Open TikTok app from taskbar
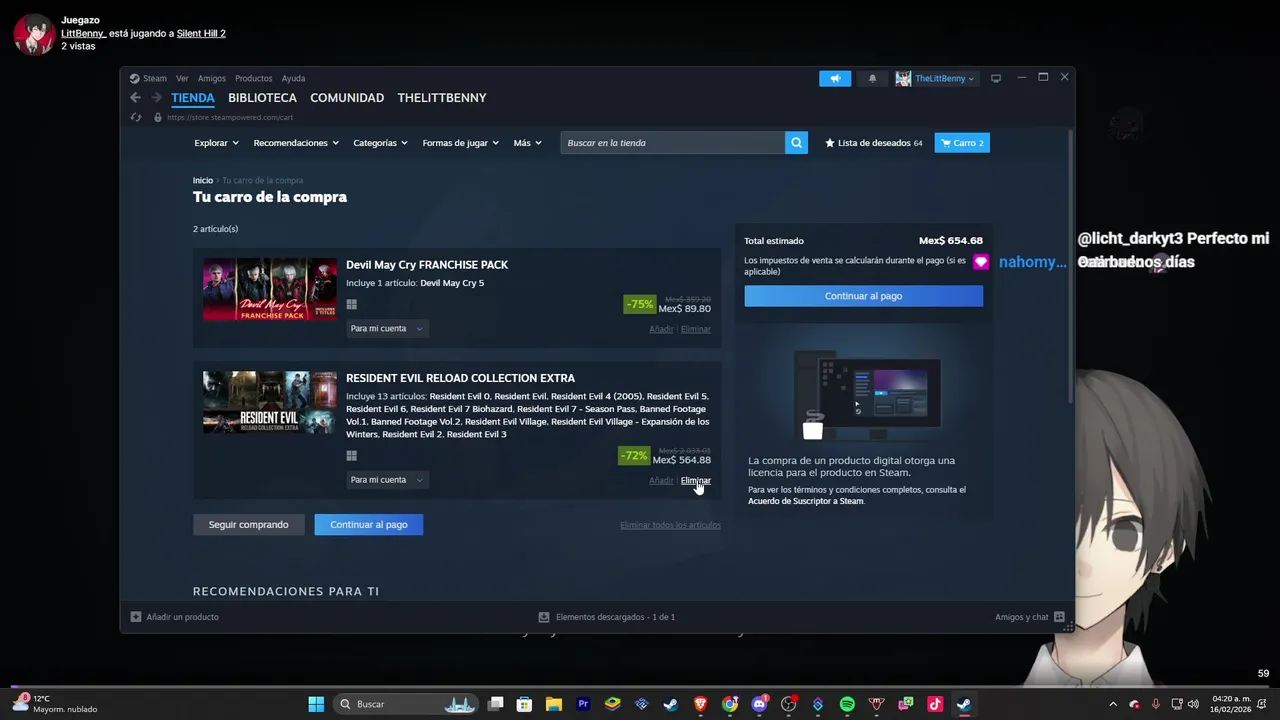This screenshot has height=720, width=1280. click(x=935, y=704)
